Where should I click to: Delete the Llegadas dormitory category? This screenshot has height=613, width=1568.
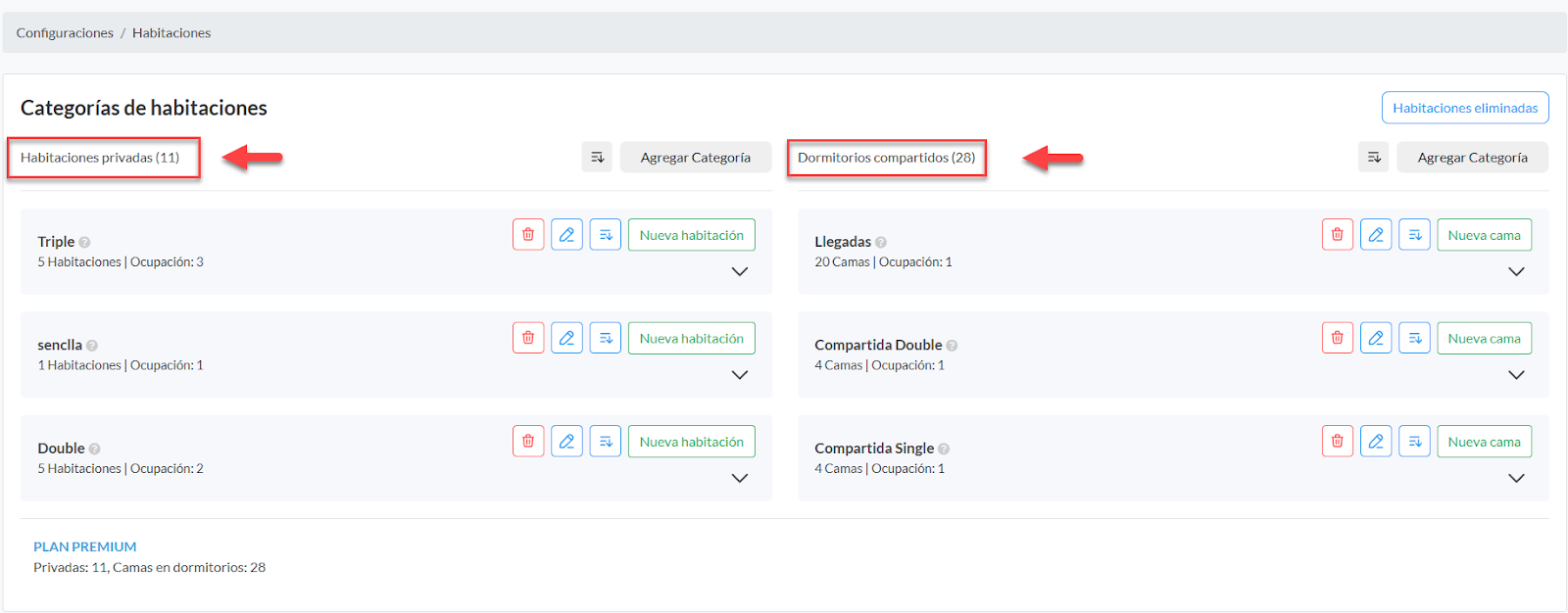(x=1337, y=235)
